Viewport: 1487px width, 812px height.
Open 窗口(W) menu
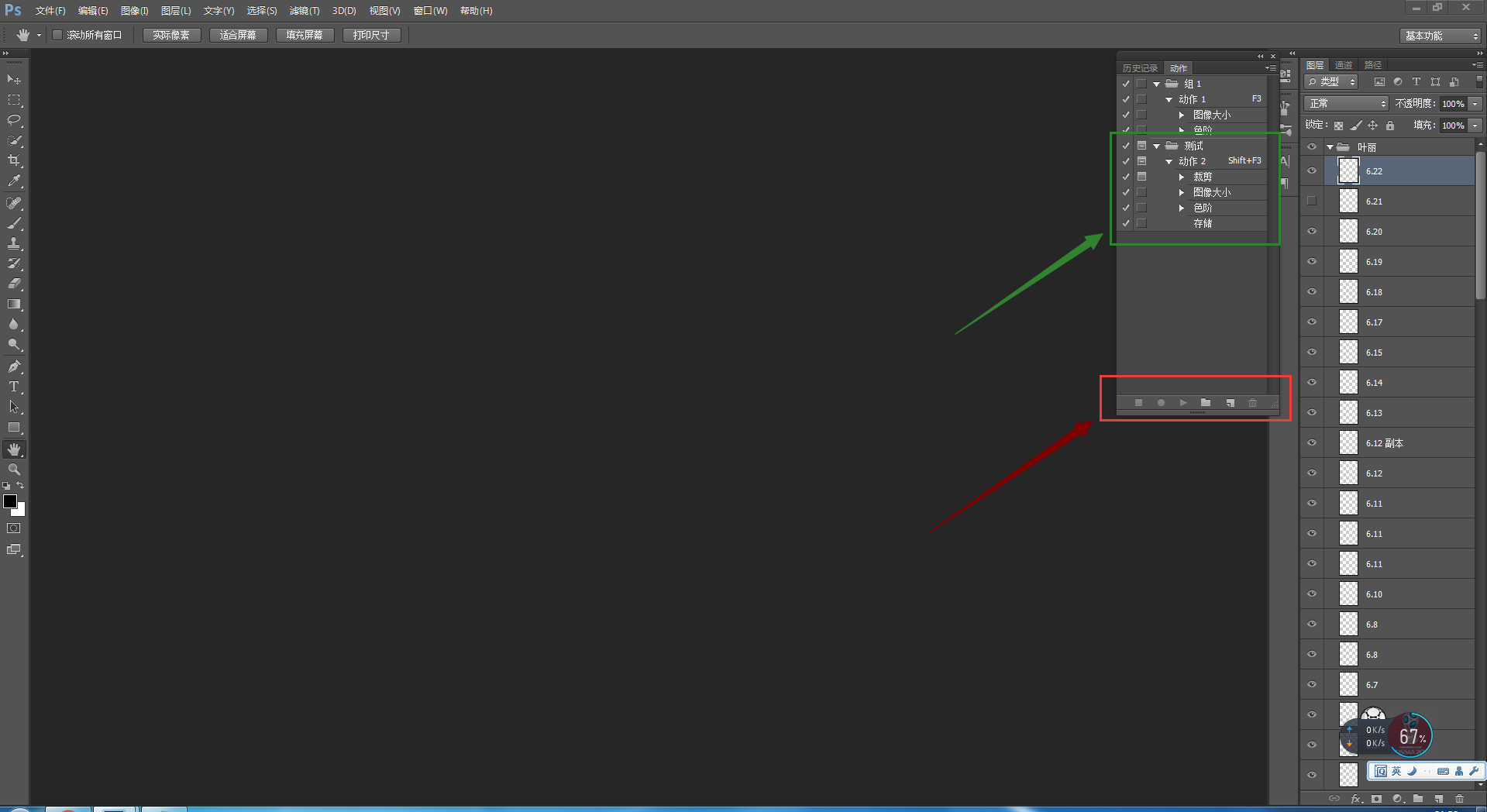430,11
